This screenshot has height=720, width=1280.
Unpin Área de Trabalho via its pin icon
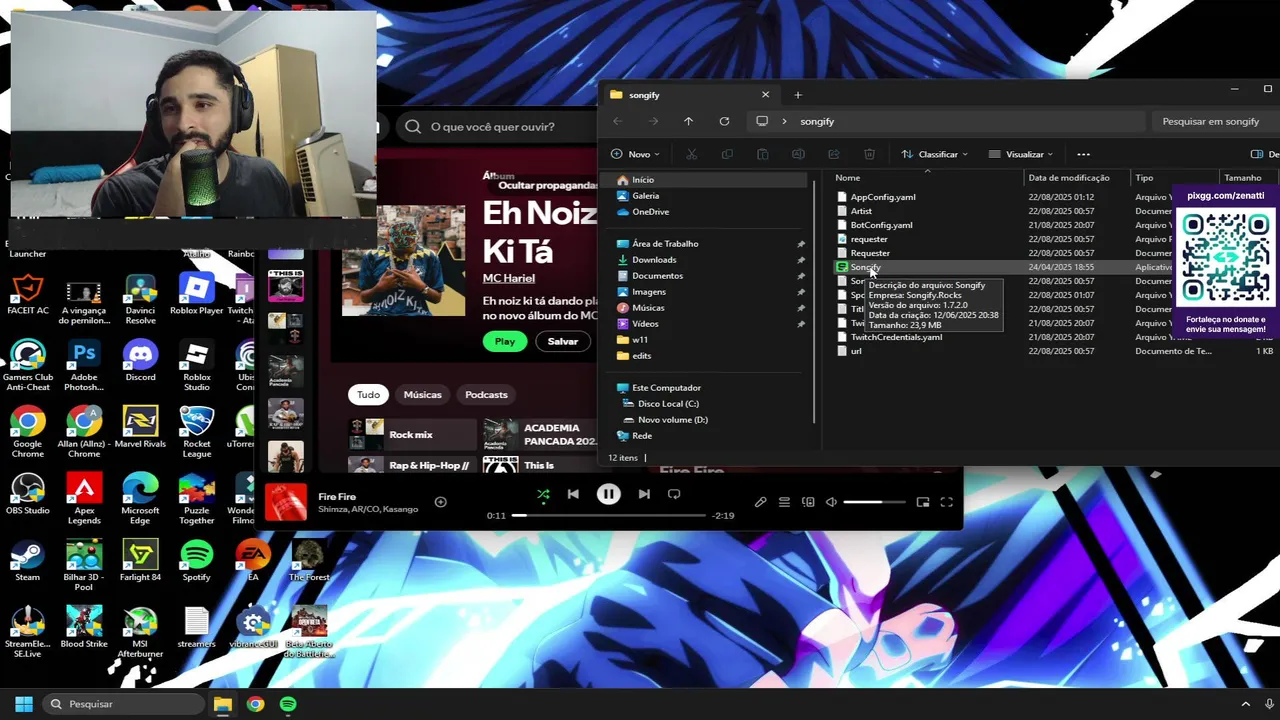pyautogui.click(x=800, y=244)
